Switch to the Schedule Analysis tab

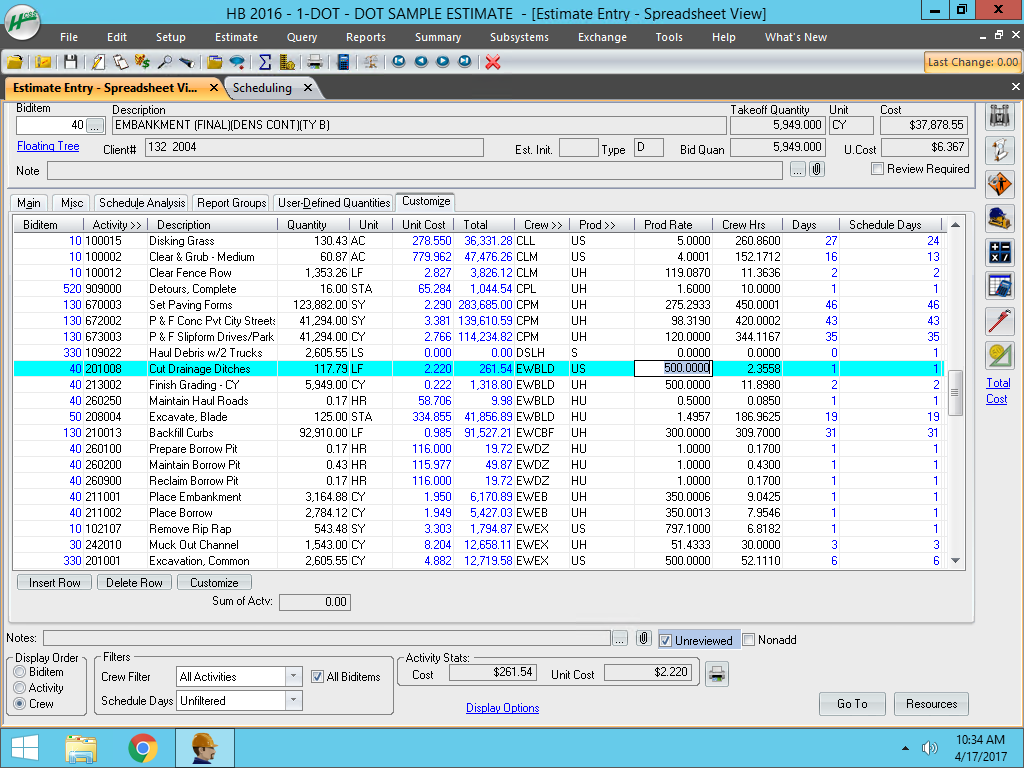click(x=142, y=203)
